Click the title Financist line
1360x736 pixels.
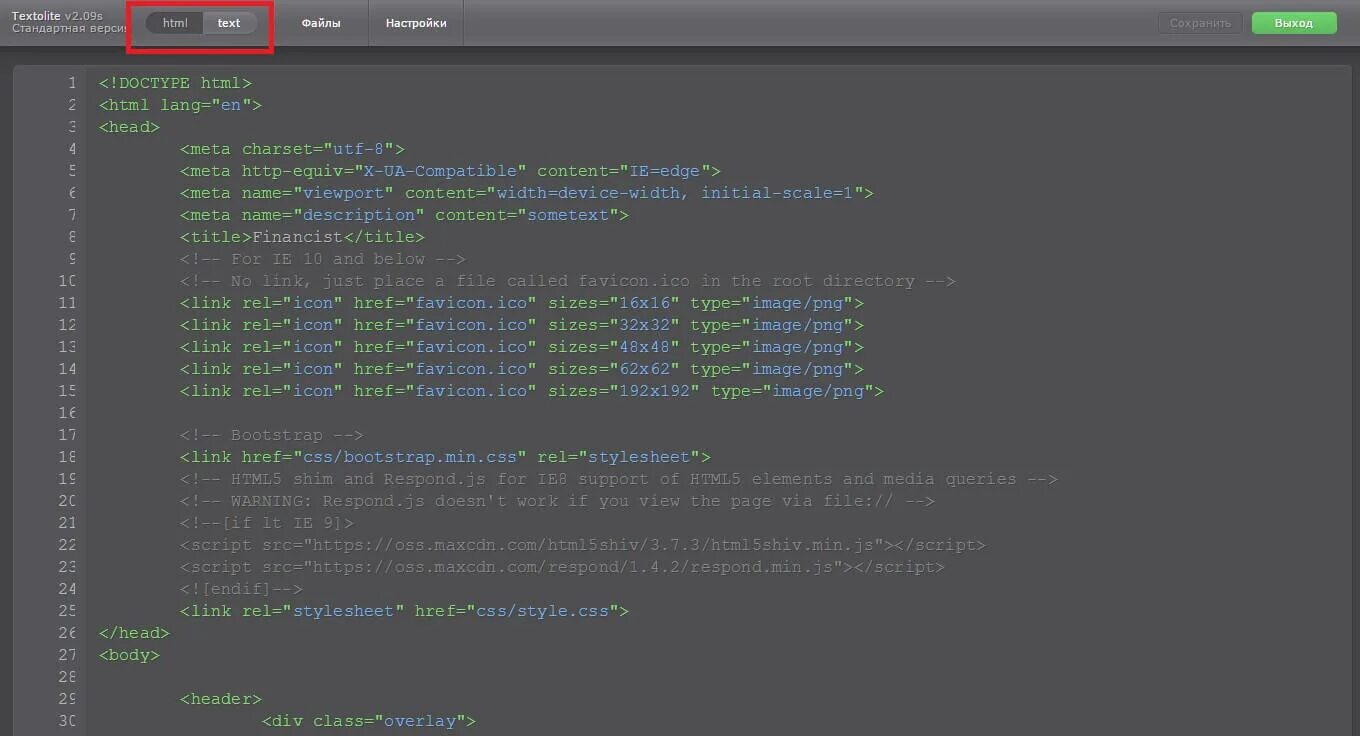[302, 237]
